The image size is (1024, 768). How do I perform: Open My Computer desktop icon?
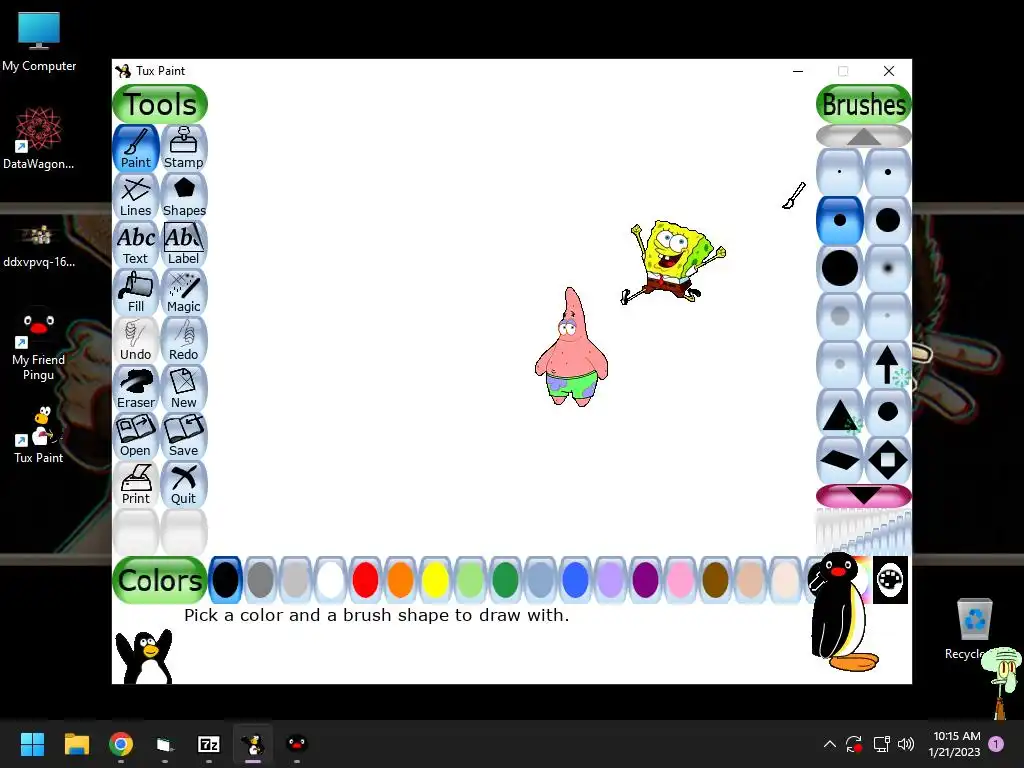(x=39, y=41)
